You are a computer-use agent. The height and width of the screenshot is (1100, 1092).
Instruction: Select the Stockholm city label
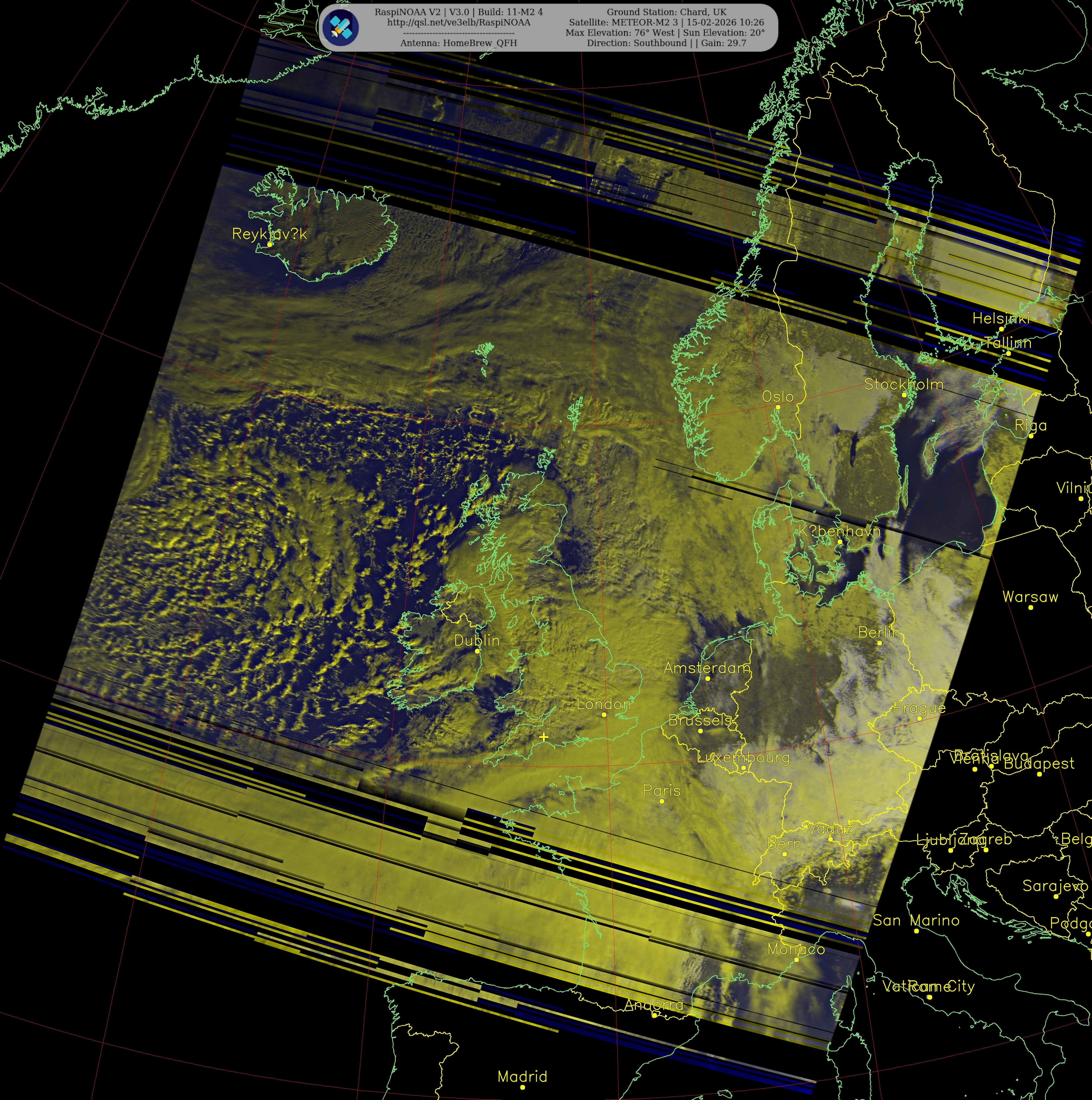(904, 384)
